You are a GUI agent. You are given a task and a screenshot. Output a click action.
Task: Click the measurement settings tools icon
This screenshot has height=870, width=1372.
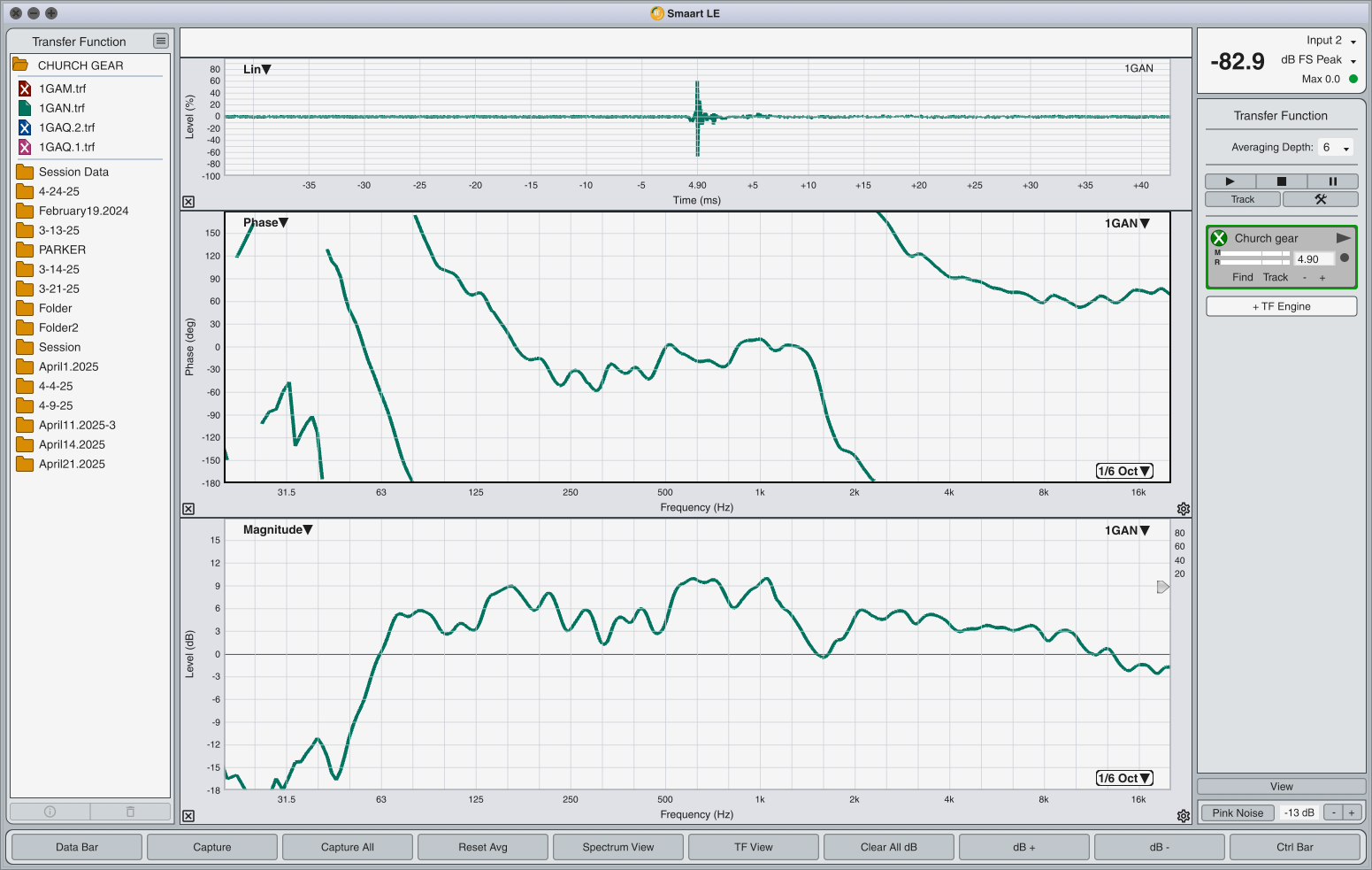[1320, 199]
